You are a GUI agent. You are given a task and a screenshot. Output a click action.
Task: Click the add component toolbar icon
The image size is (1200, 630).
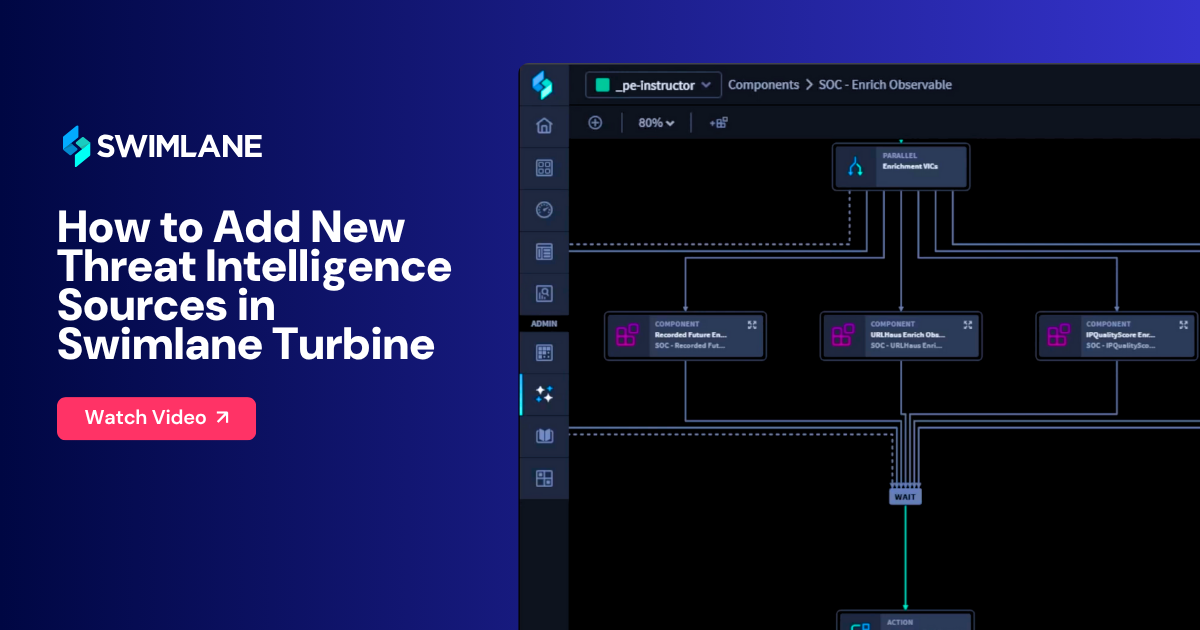718,122
